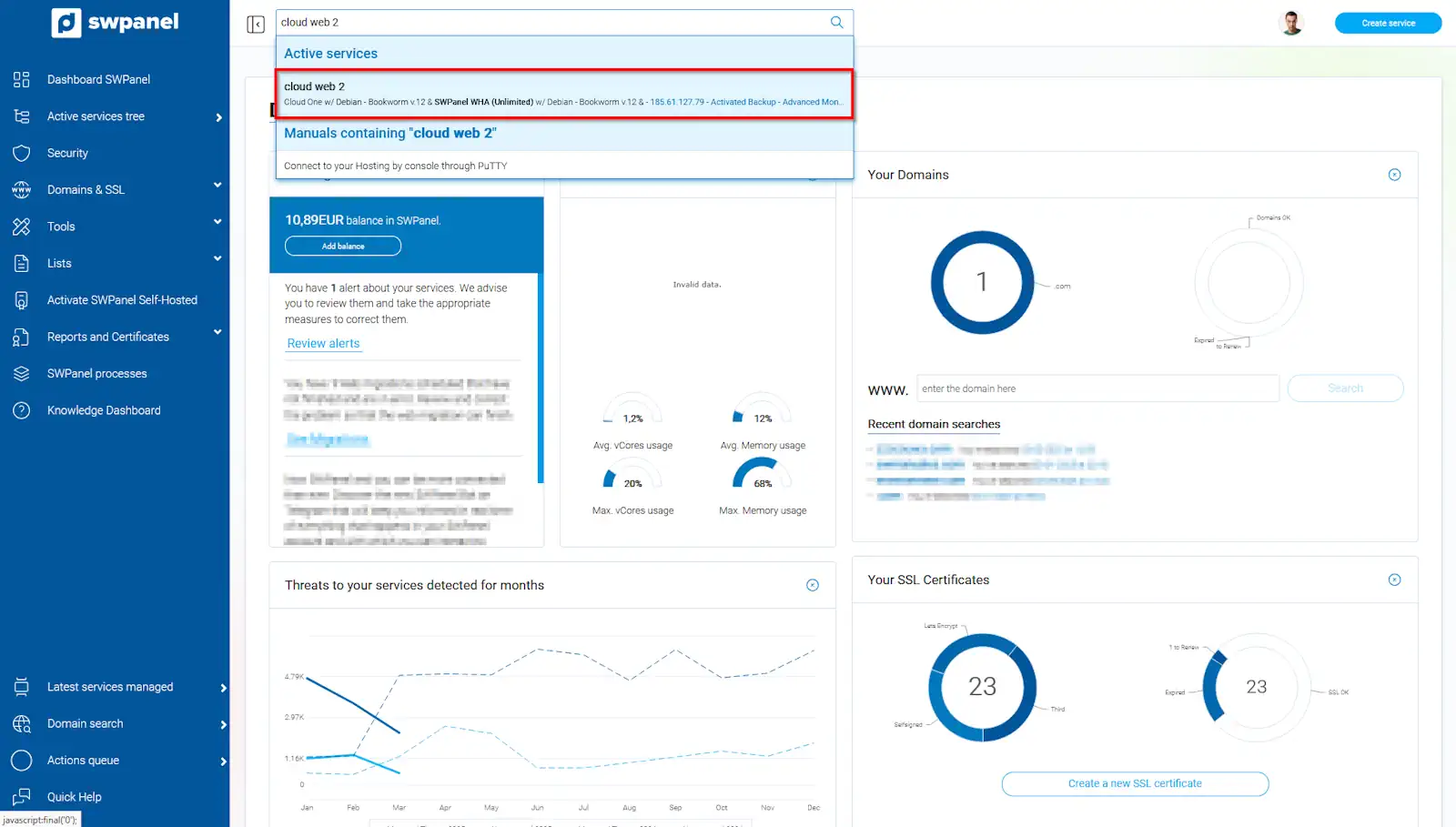Click the Knowledge Dashboard question icon

[22, 410]
